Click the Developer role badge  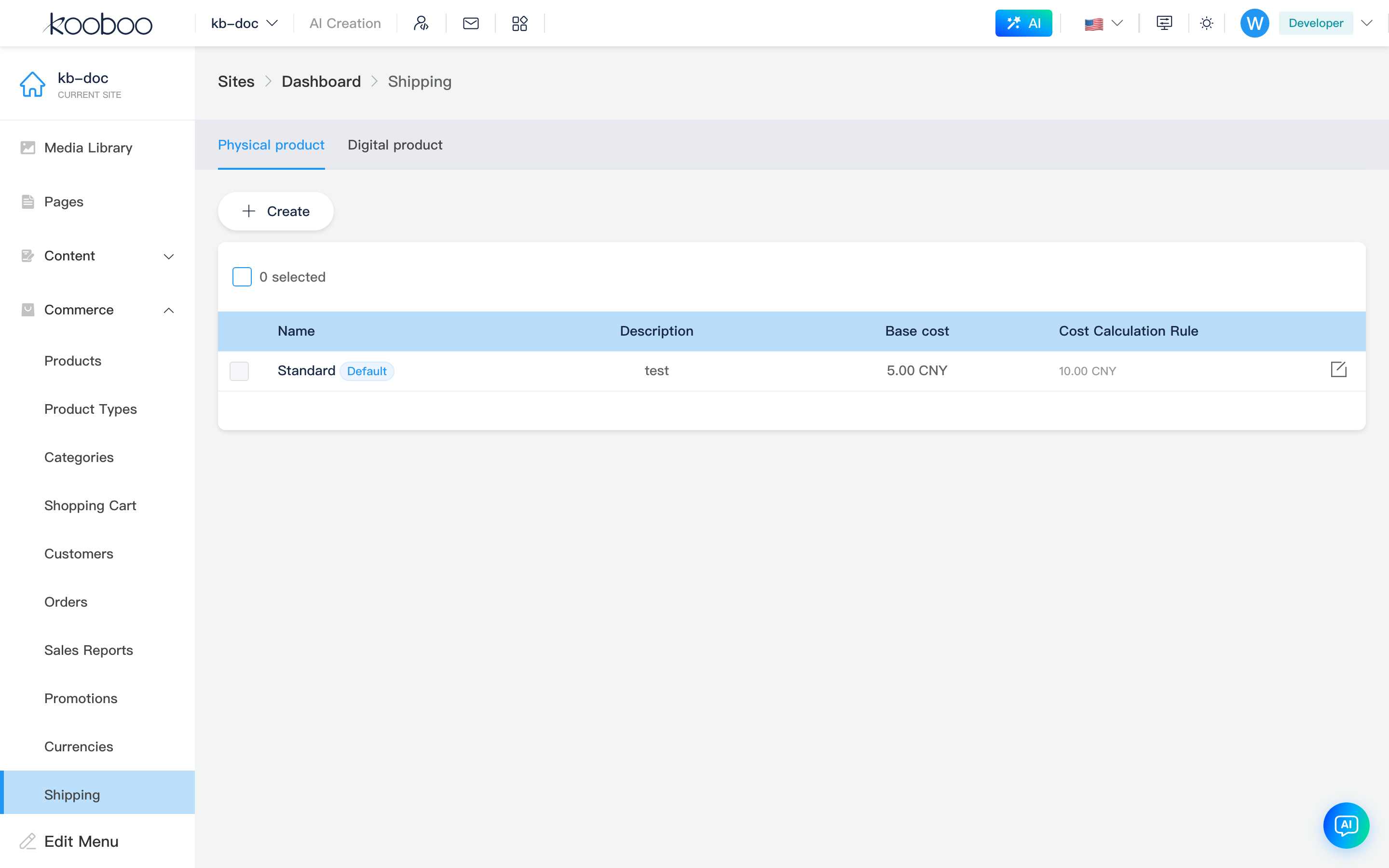(1316, 23)
